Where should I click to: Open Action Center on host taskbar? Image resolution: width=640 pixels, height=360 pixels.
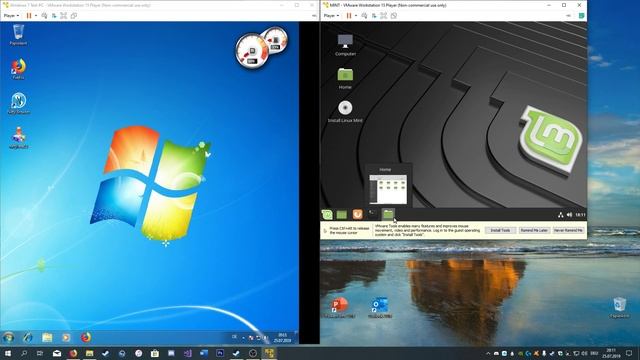(x=629, y=353)
